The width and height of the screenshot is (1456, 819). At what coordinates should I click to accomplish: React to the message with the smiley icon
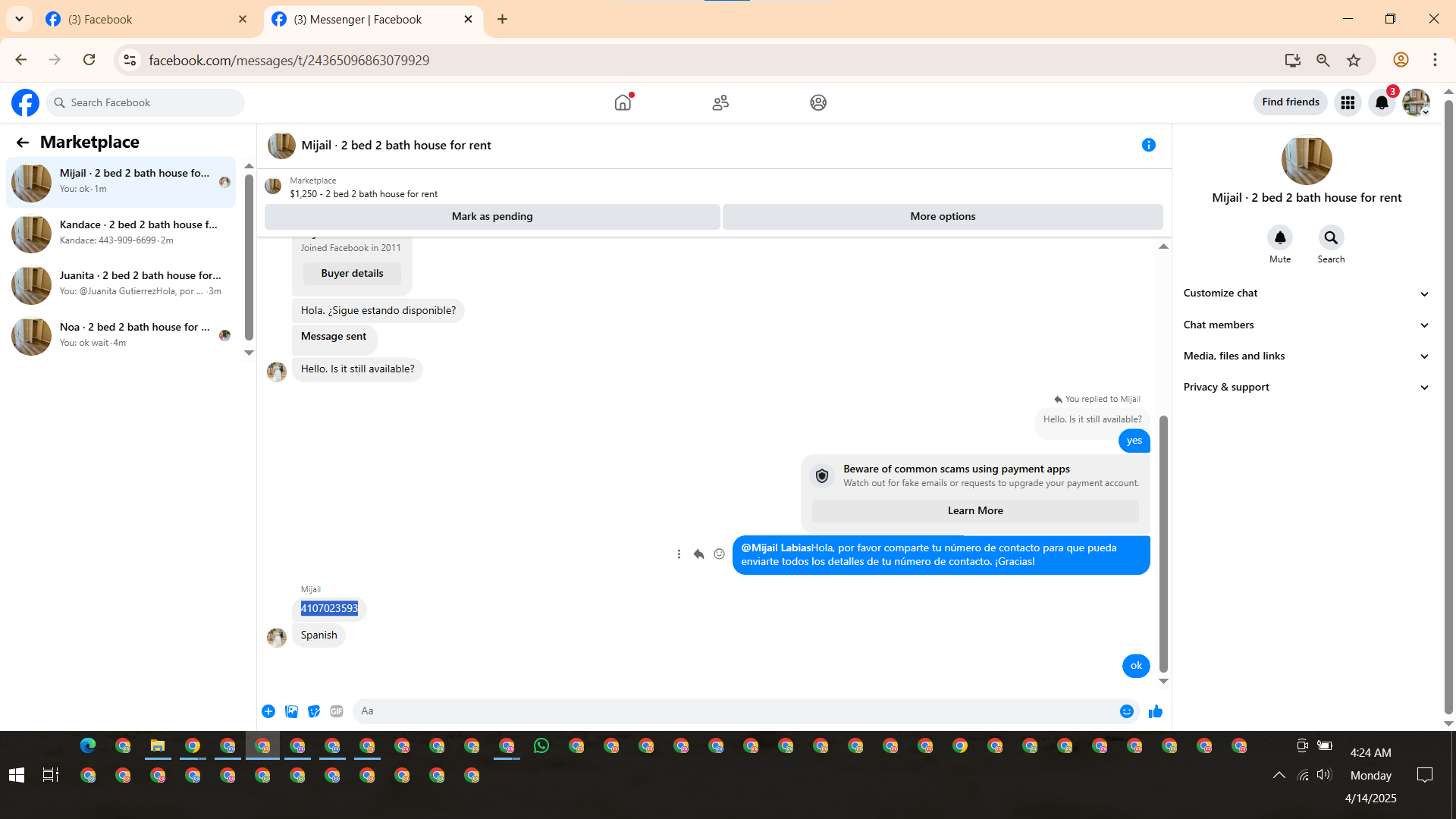click(x=719, y=554)
